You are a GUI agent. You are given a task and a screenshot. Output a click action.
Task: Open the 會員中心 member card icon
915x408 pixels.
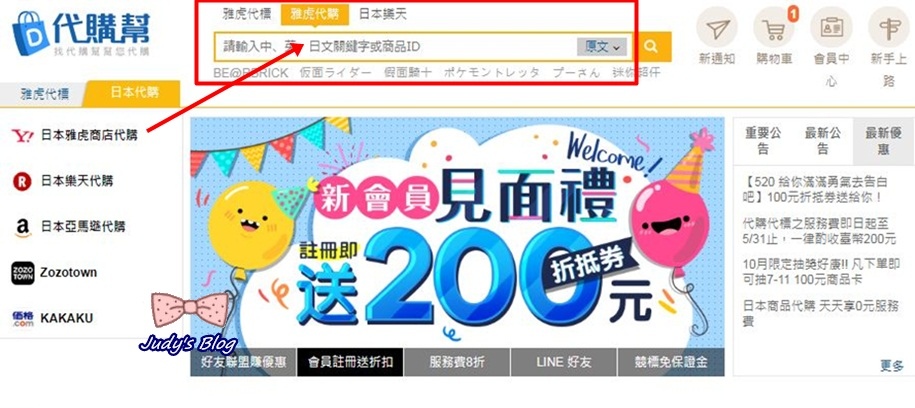click(x=831, y=28)
